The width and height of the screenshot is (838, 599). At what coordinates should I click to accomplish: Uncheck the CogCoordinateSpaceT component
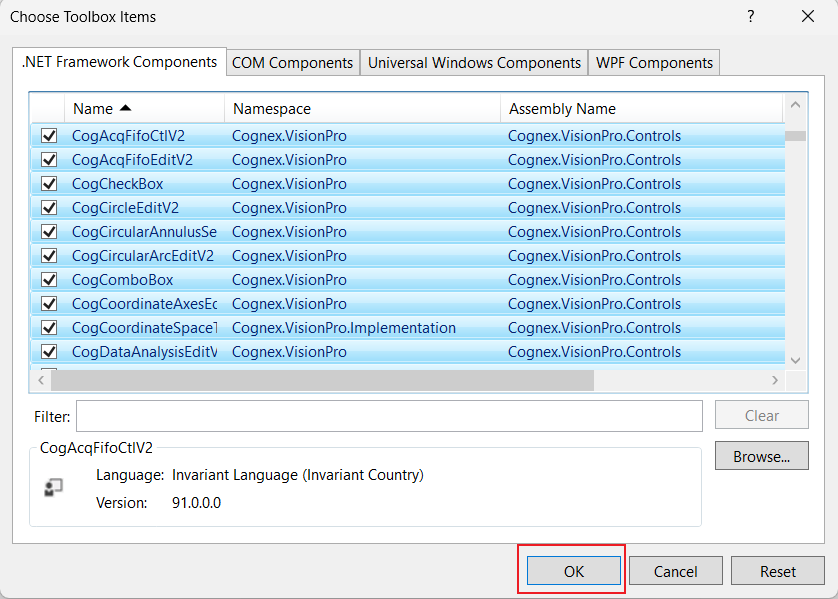coord(48,327)
